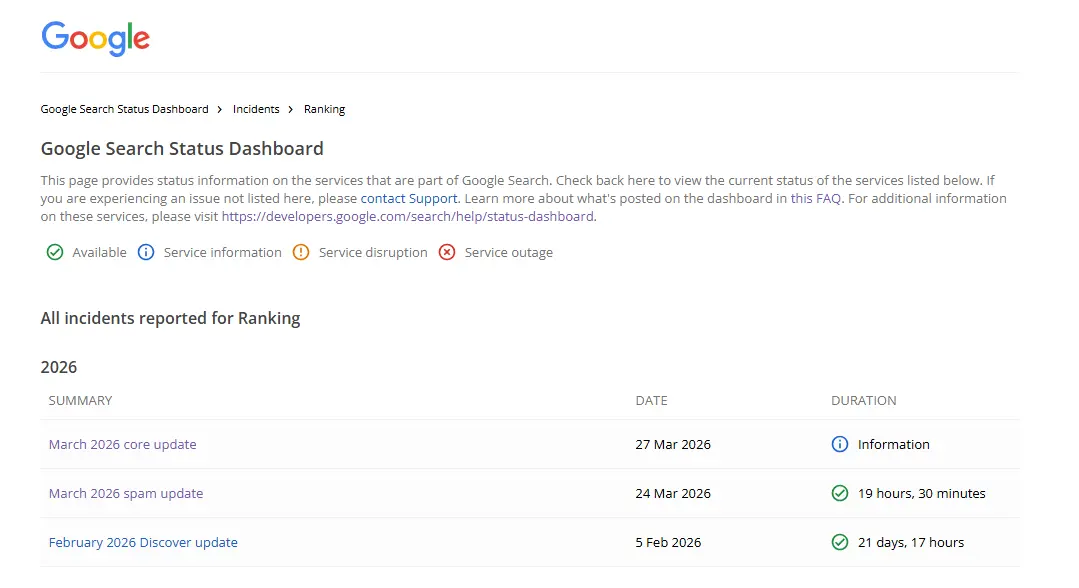Click the Information icon beside March 2026 core update
The width and height of the screenshot is (1079, 588).
tap(840, 444)
